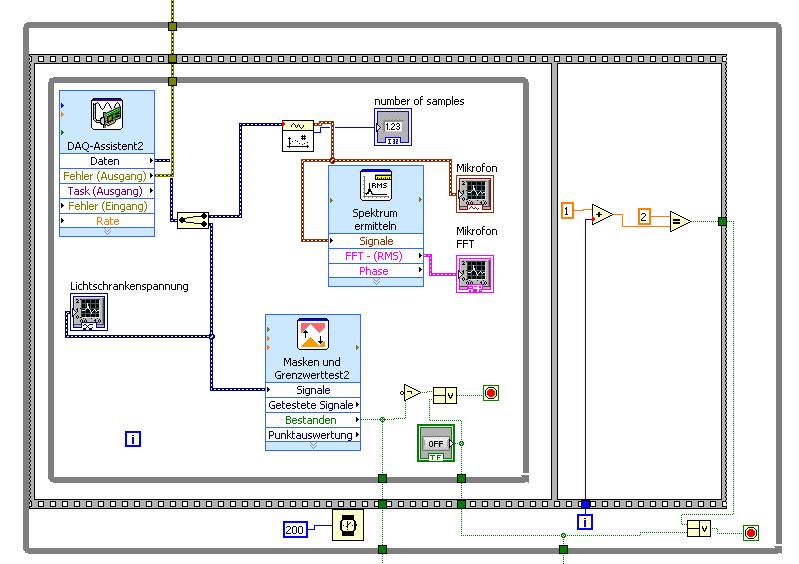Click the inner loop iteration terminal i
Viewport: 799px width, 564px height.
point(133,439)
